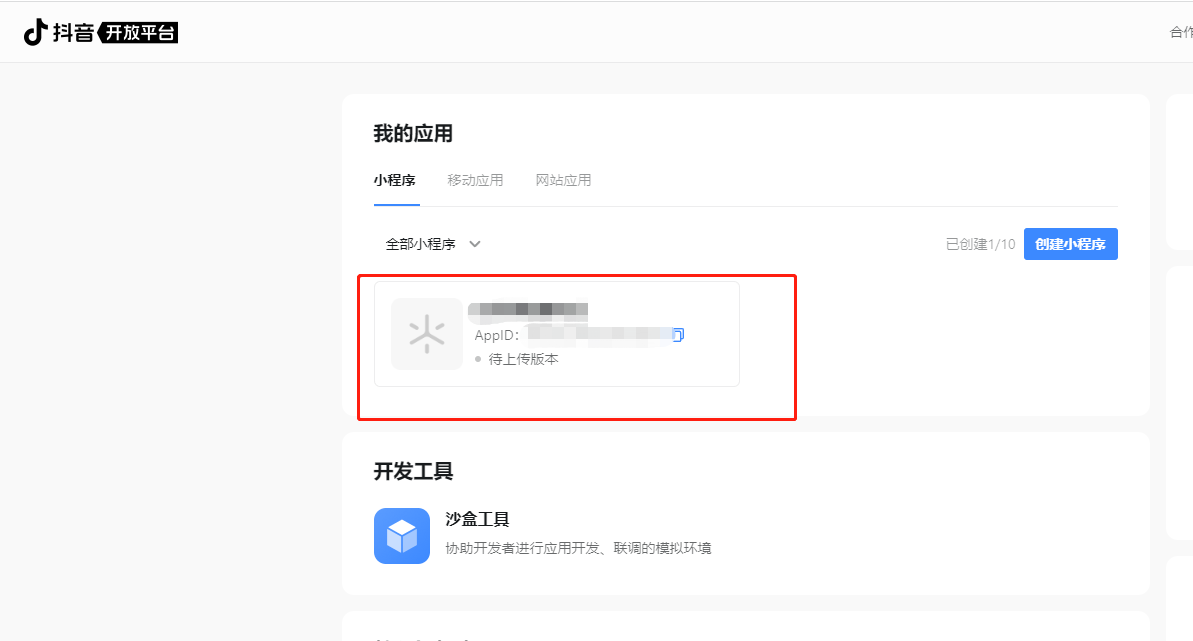Switch to the 小程序 tab
This screenshot has height=641, width=1193.
click(x=394, y=180)
